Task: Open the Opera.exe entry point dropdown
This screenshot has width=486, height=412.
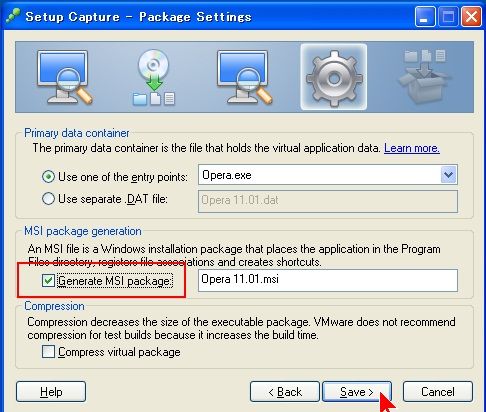Action: click(448, 175)
